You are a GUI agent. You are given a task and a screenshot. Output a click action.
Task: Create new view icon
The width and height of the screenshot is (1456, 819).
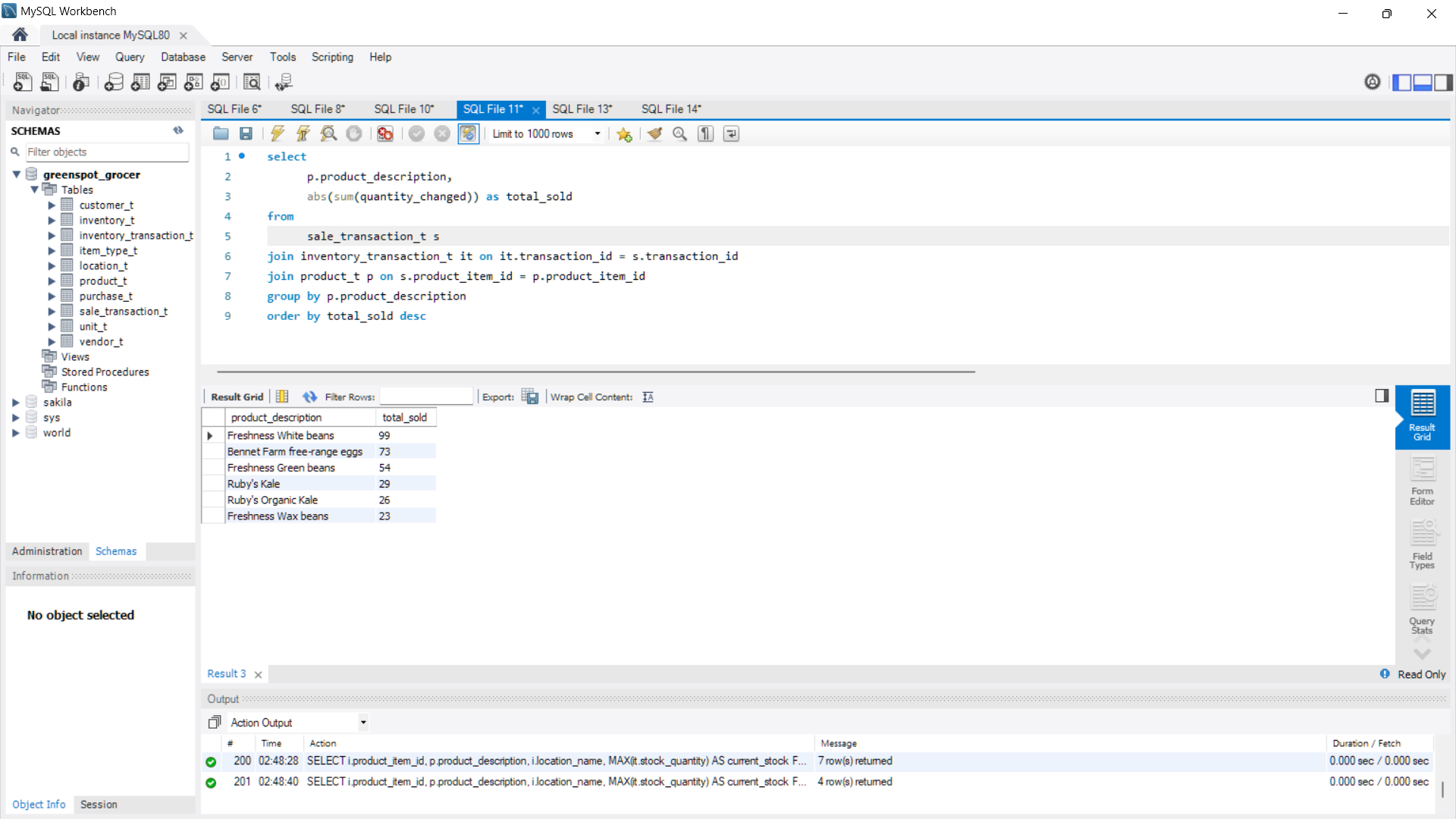coord(167,82)
